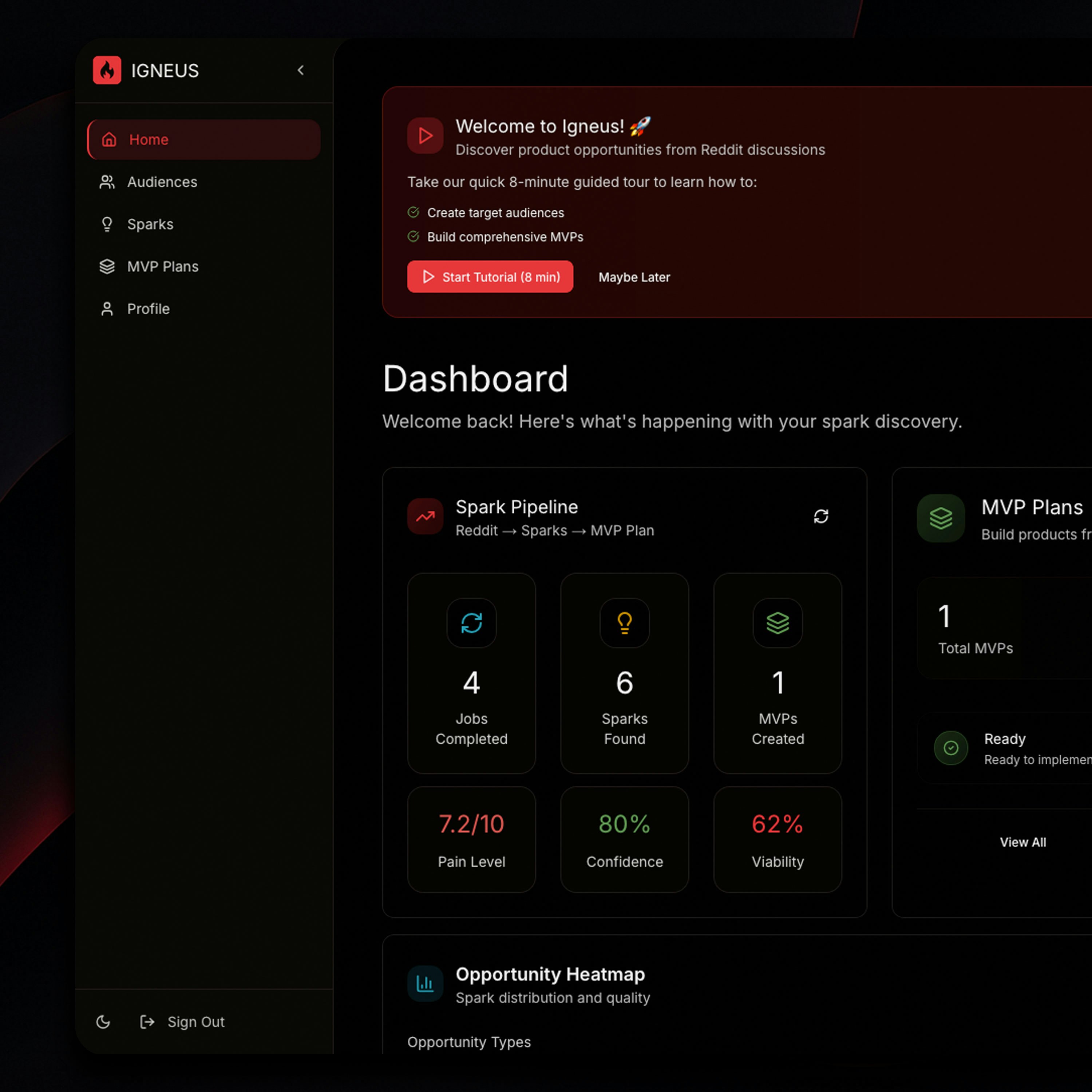Click the Igneus flame logo icon

click(x=107, y=70)
